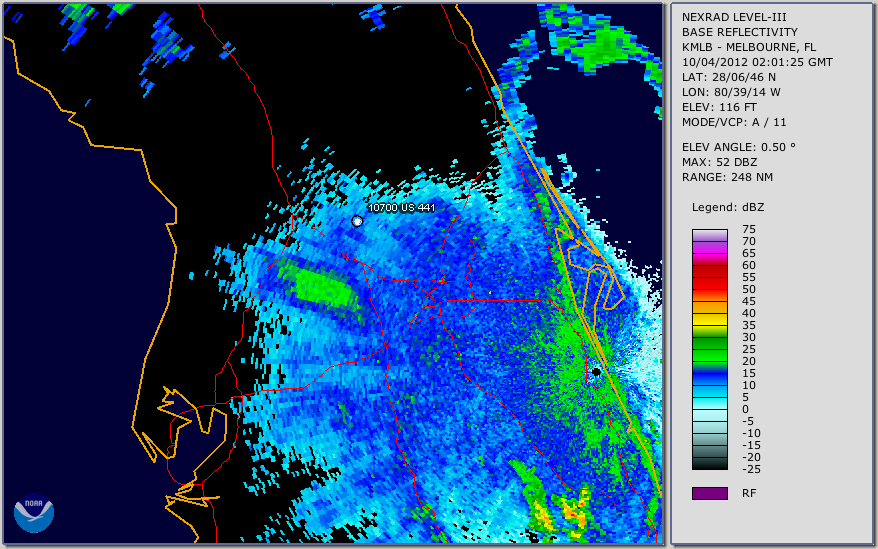Click the black radar site dot
Image resolution: width=878 pixels, height=549 pixels.
click(x=596, y=372)
